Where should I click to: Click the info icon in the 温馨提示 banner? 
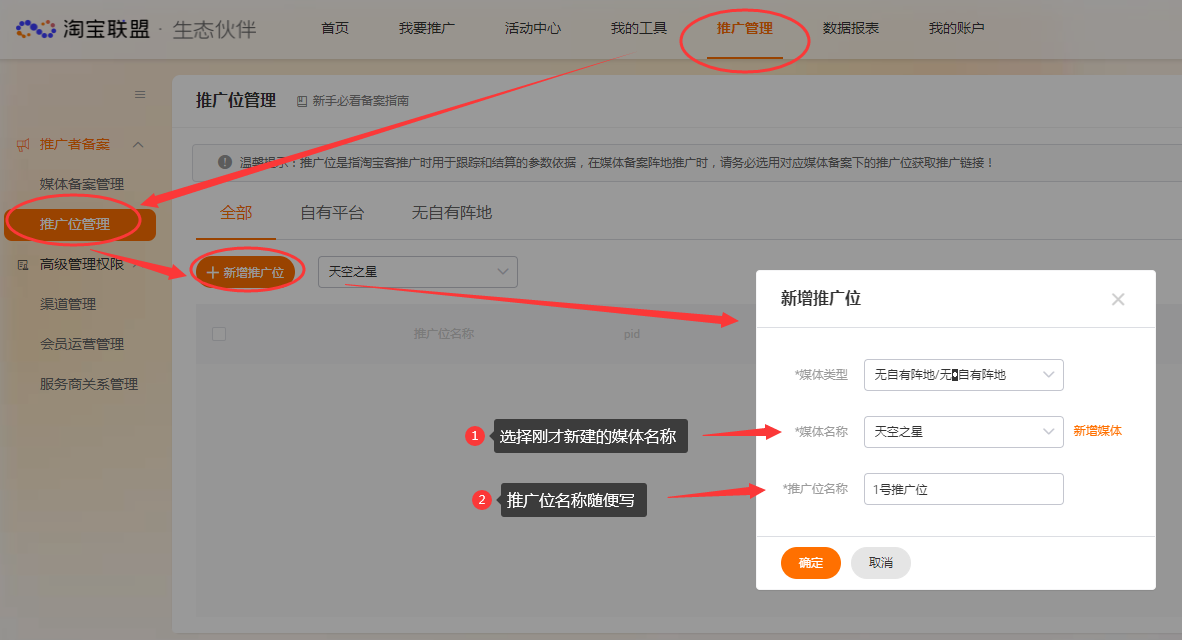pyautogui.click(x=225, y=162)
